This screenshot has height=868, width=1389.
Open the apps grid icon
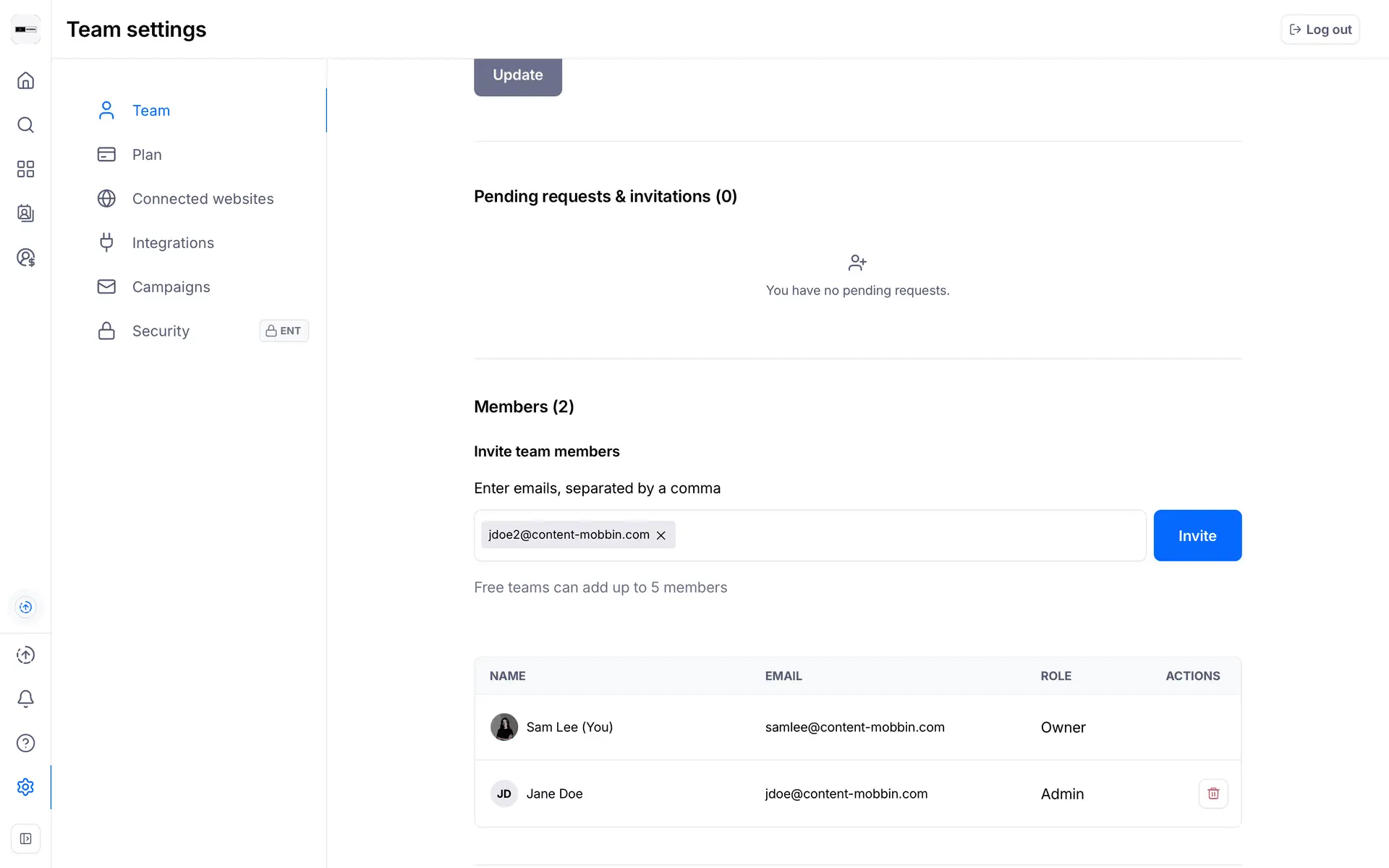25,169
